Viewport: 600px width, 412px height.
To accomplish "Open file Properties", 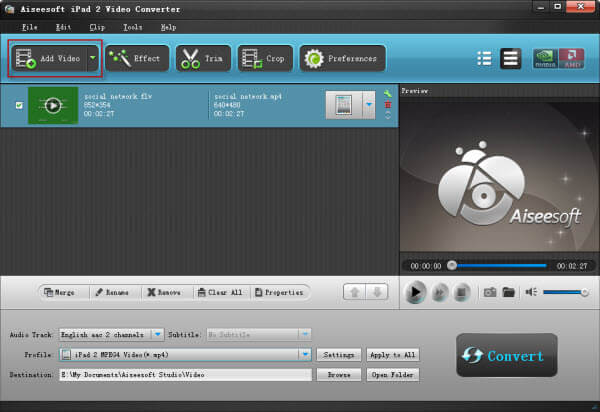I will point(279,292).
